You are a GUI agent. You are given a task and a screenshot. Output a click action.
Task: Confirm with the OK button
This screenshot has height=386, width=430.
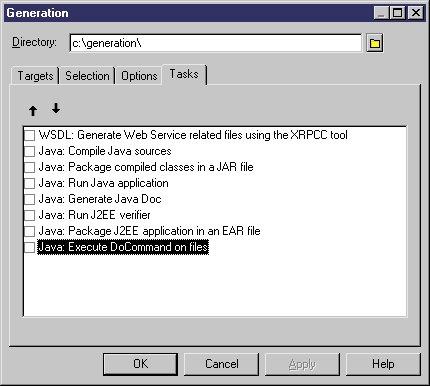[x=140, y=364]
